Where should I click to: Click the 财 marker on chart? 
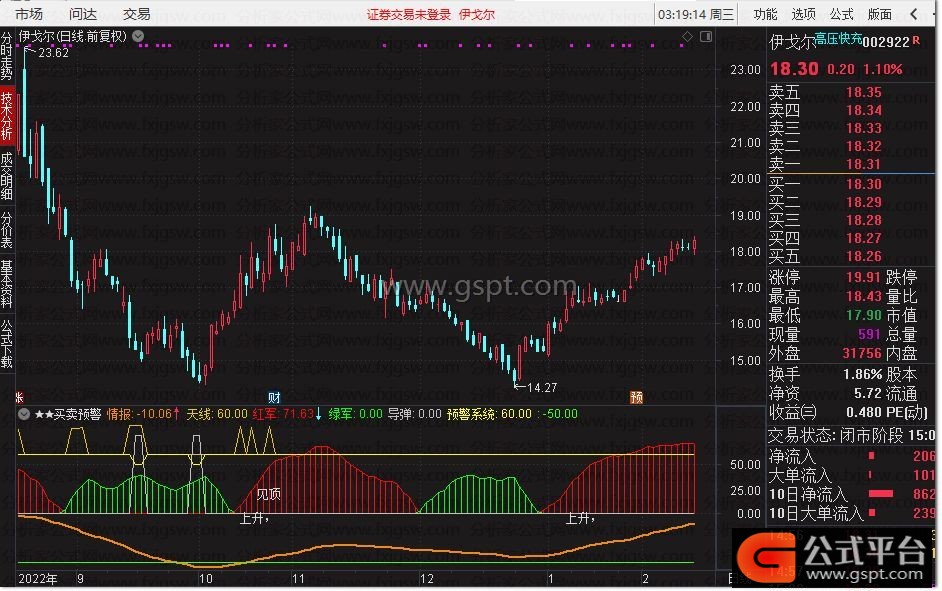click(x=274, y=398)
